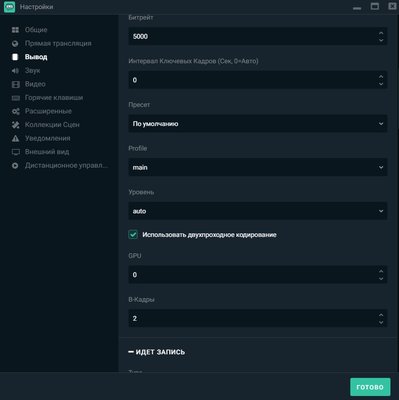Image resolution: width=399 pixels, height=400 pixels.
Task: Click the GPU input field
Action: tap(258, 275)
